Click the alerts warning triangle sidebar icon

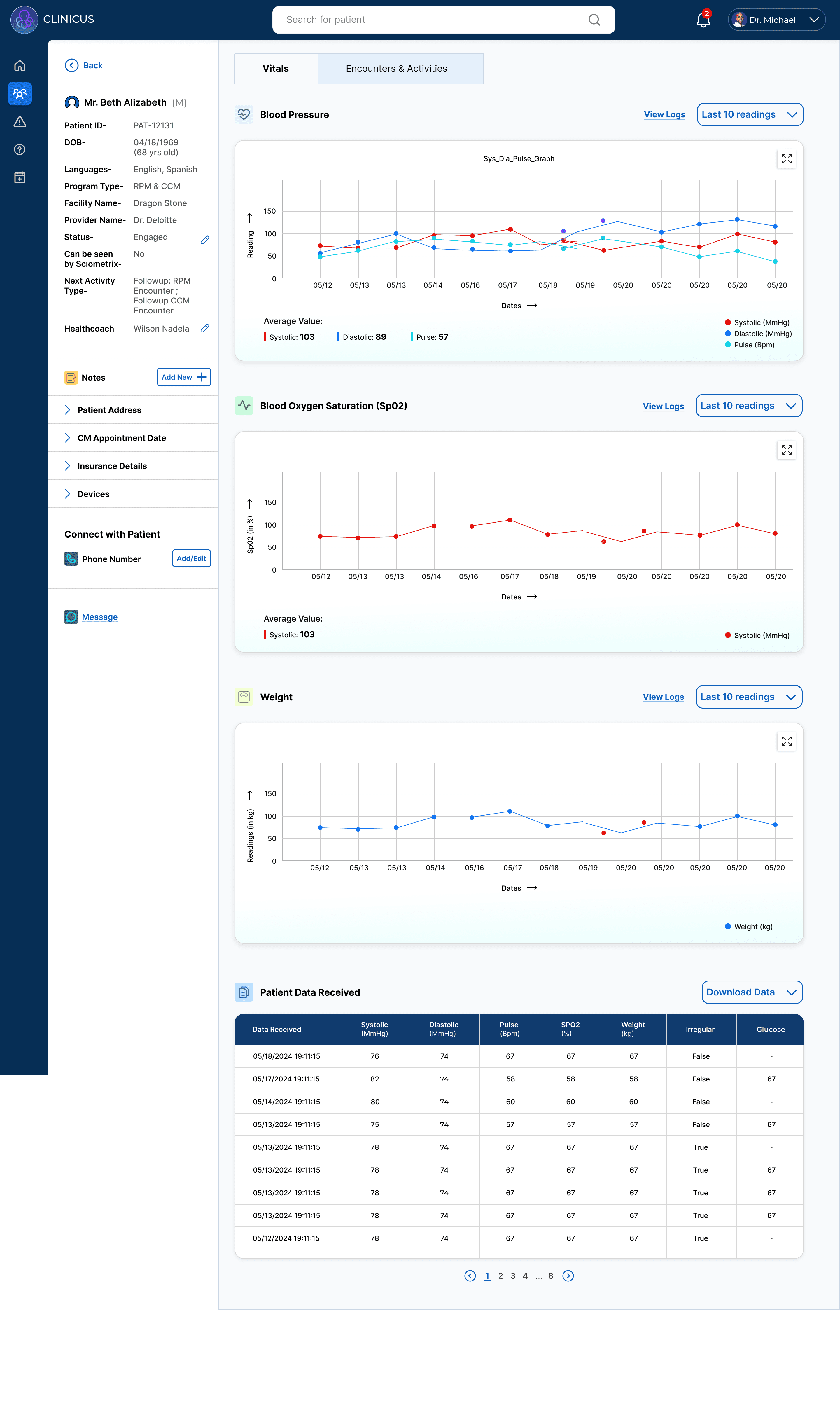point(20,122)
